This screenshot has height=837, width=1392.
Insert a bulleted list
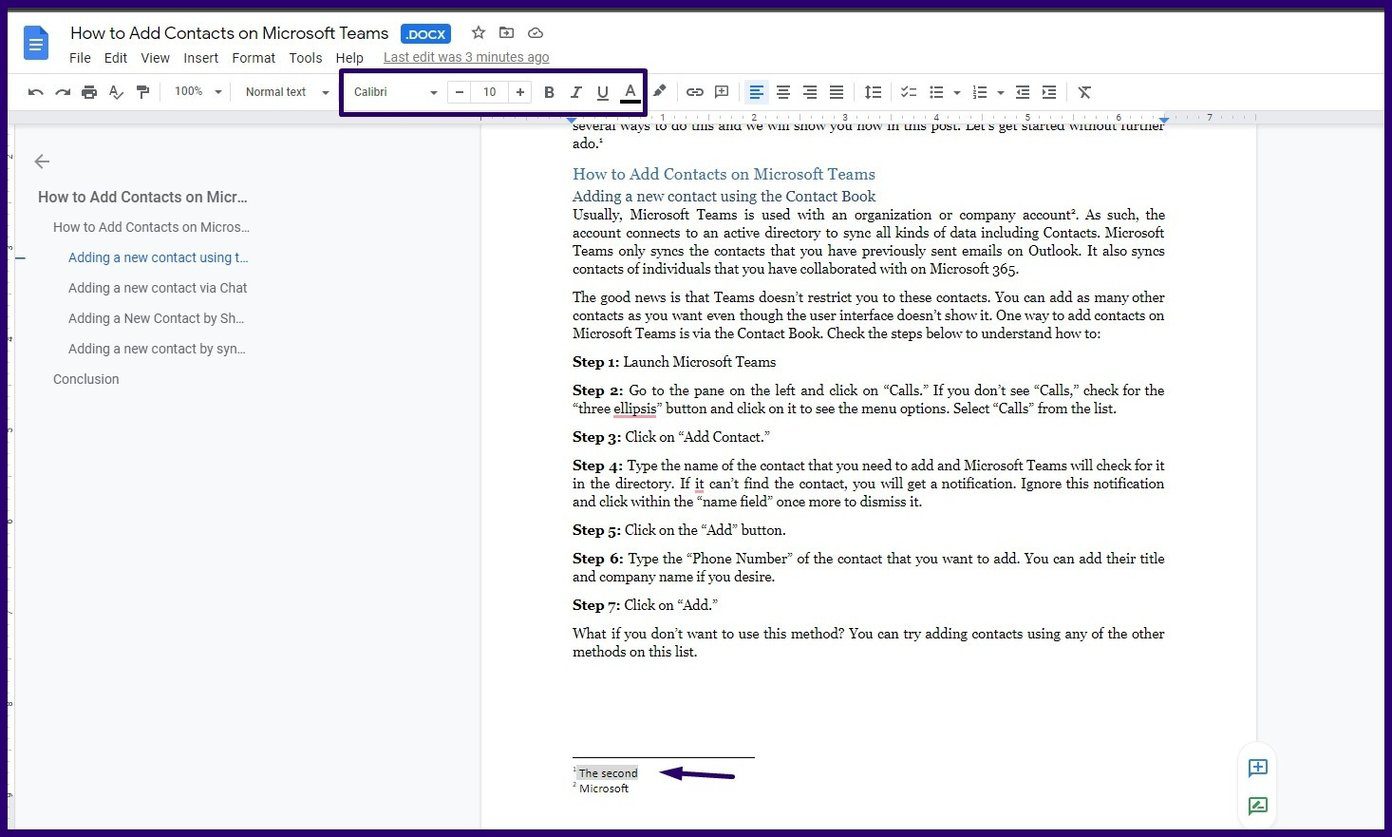coord(936,92)
